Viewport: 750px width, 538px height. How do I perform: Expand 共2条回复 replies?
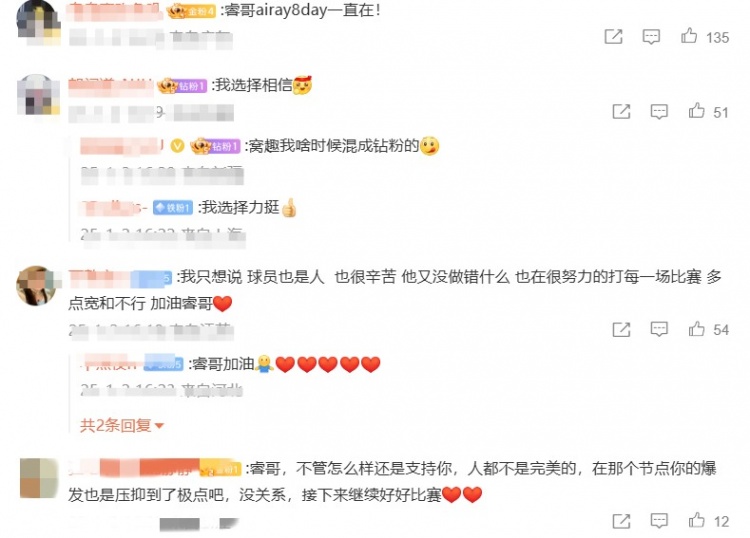tap(121, 425)
